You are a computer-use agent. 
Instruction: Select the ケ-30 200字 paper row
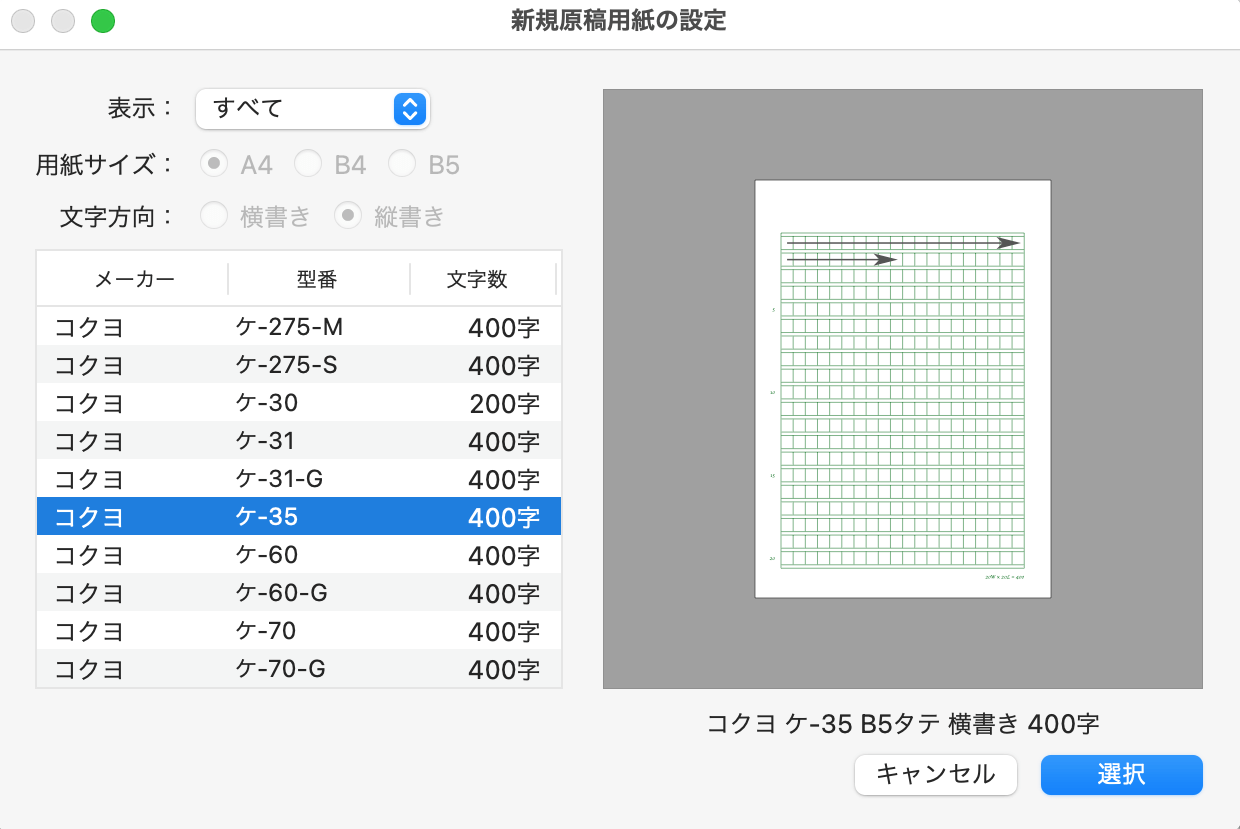[x=298, y=402]
